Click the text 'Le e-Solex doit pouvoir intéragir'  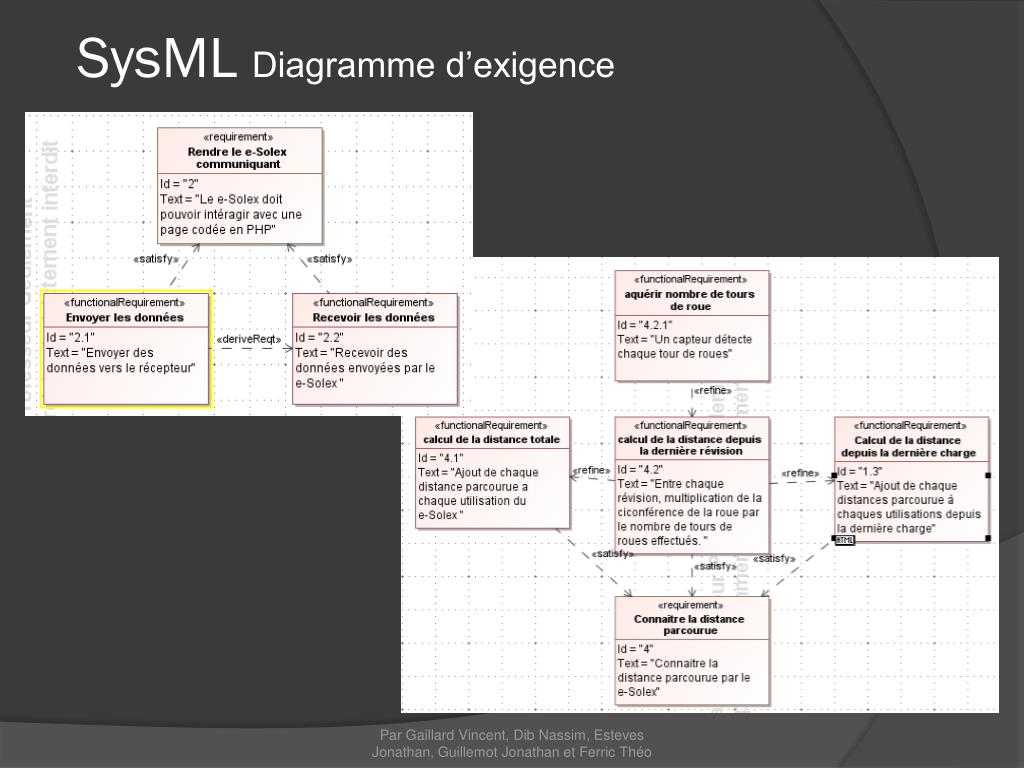pos(231,214)
